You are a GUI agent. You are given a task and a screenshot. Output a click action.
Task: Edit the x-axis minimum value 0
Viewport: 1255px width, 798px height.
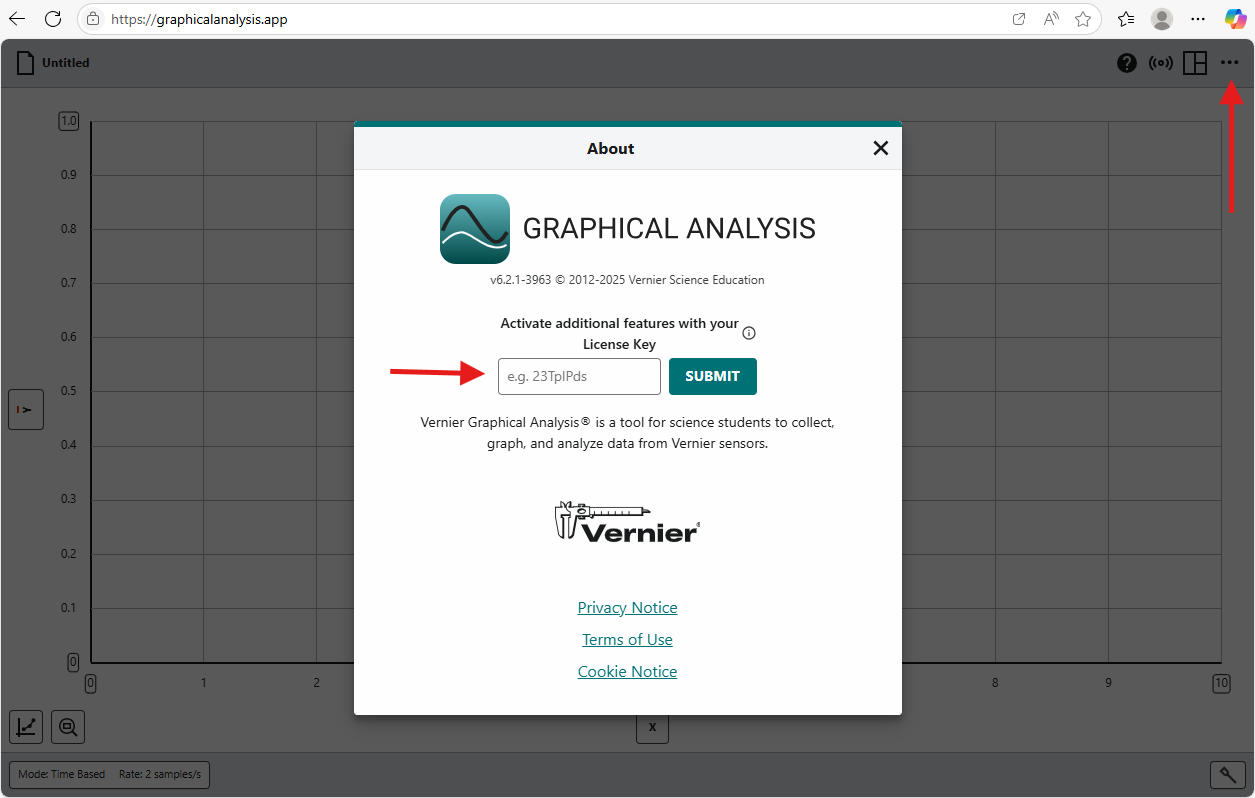click(90, 683)
